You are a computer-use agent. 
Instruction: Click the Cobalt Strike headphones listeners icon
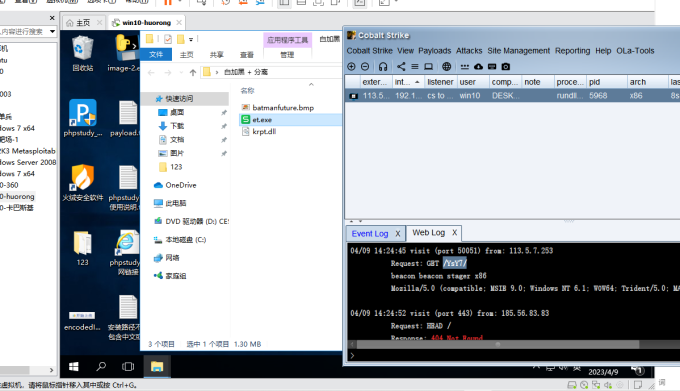point(382,67)
